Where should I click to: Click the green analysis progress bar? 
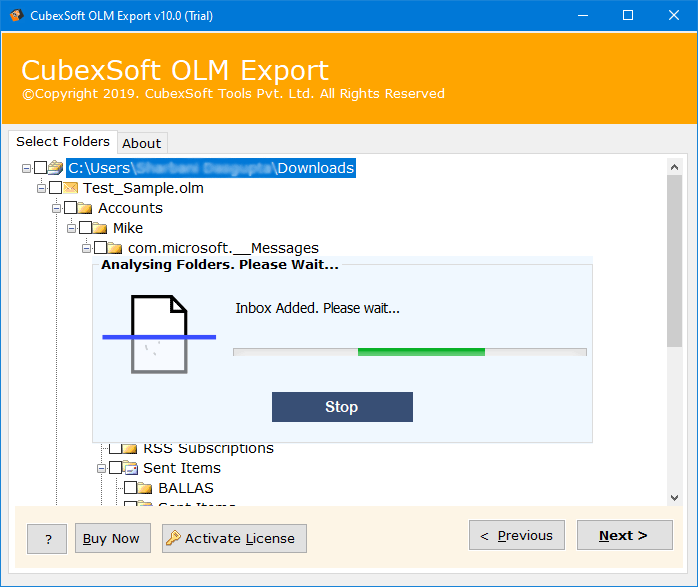410,352
